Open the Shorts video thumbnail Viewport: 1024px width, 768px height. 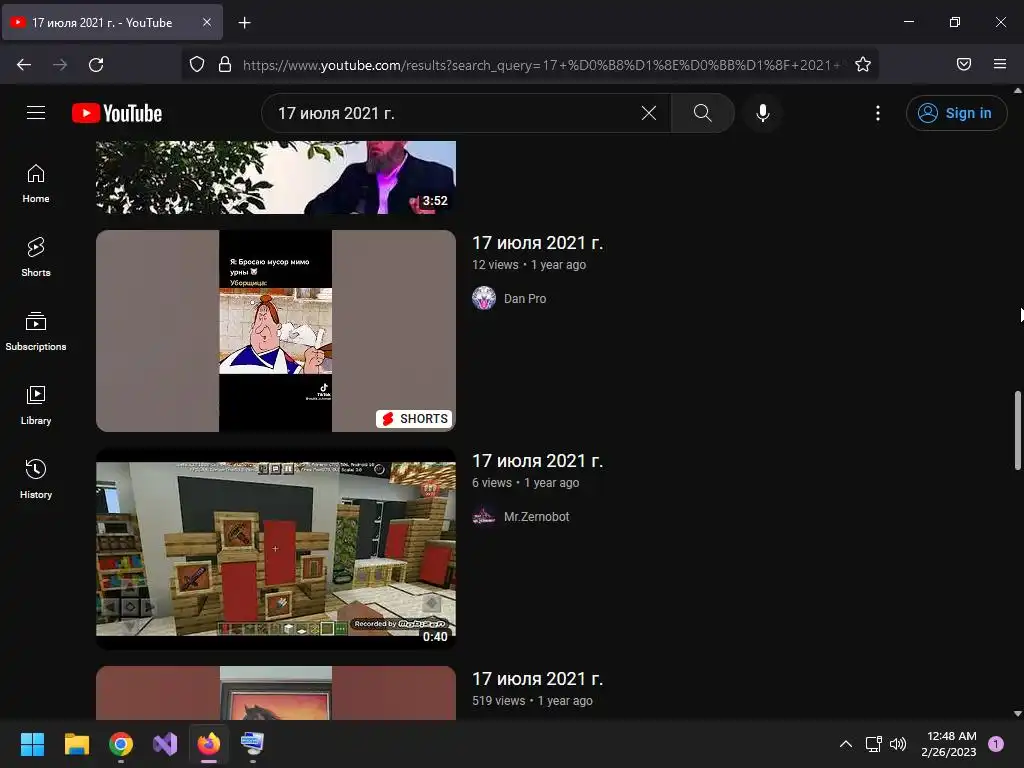point(276,330)
